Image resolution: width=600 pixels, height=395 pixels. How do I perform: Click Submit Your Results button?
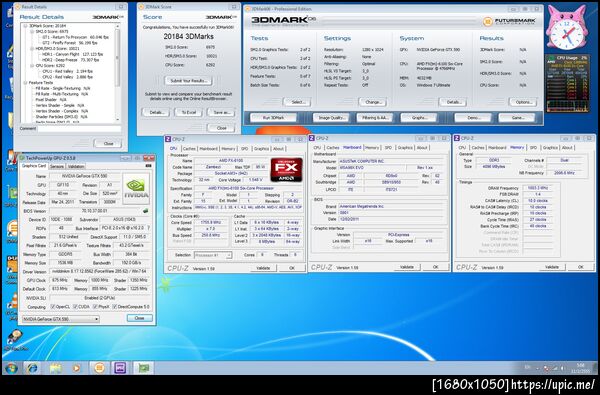coord(189,81)
